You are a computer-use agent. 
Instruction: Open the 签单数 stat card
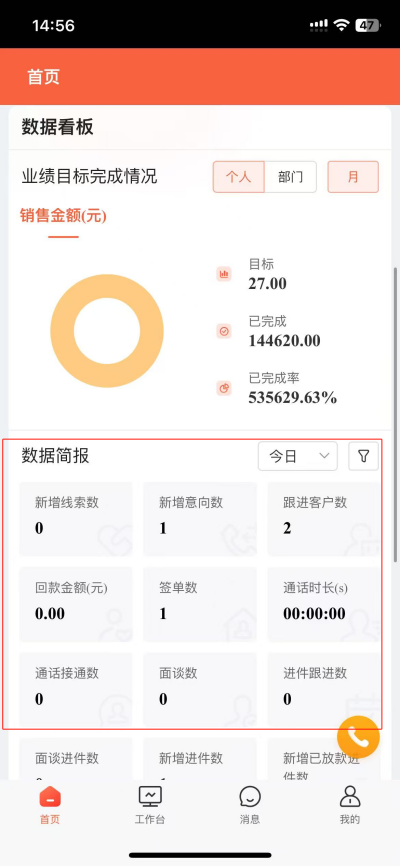[200, 604]
